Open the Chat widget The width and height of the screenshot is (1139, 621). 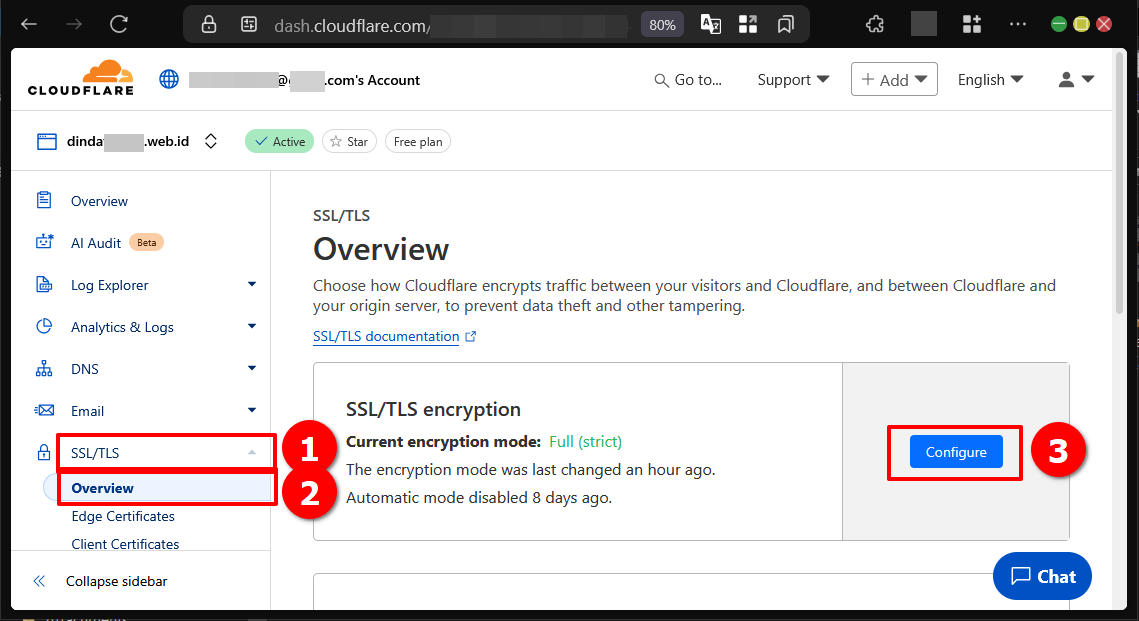(x=1042, y=576)
